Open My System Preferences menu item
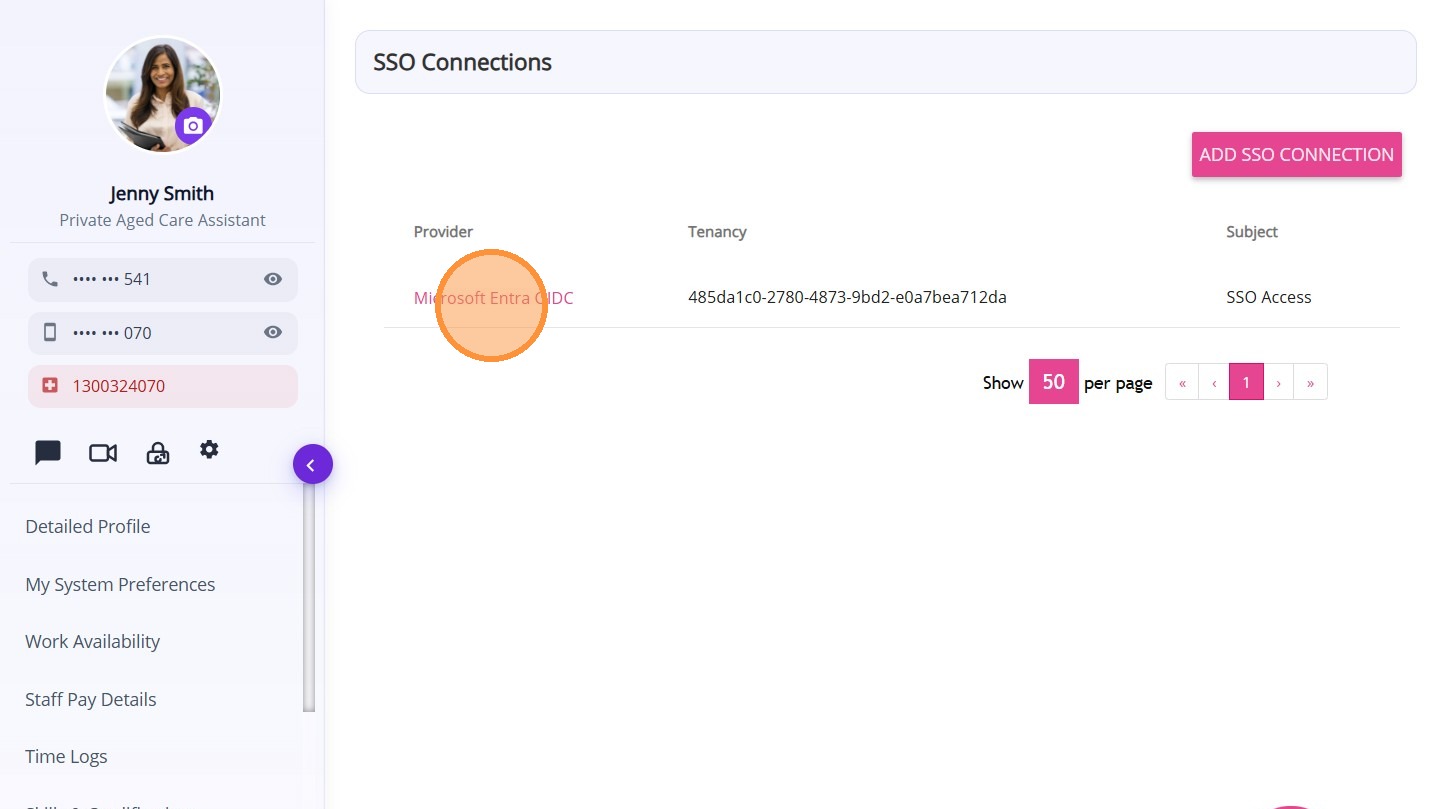The height and width of the screenshot is (809, 1447). pyautogui.click(x=120, y=585)
